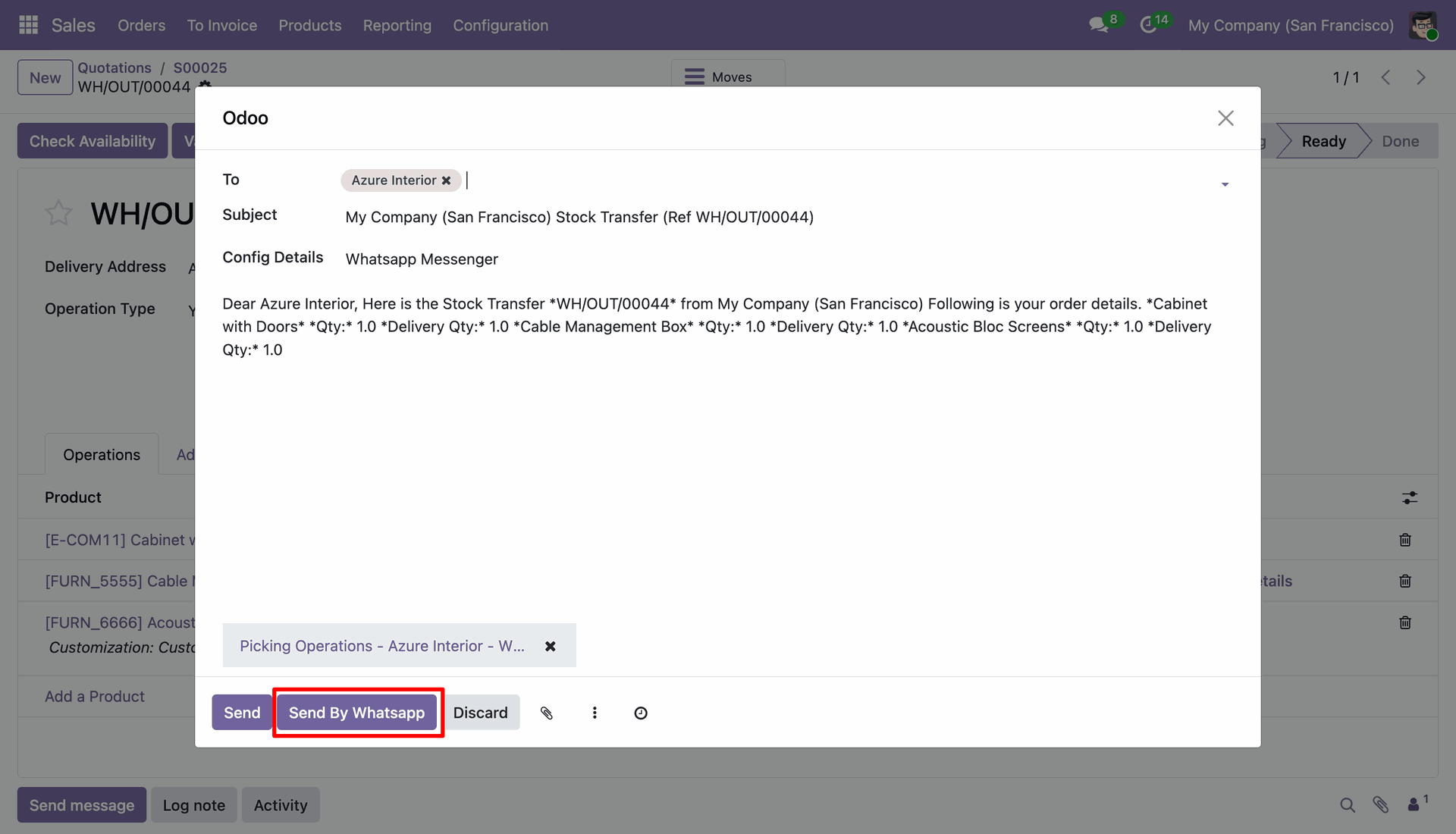Click the Activity button
Viewport: 1456px width, 834px height.
pos(281,805)
